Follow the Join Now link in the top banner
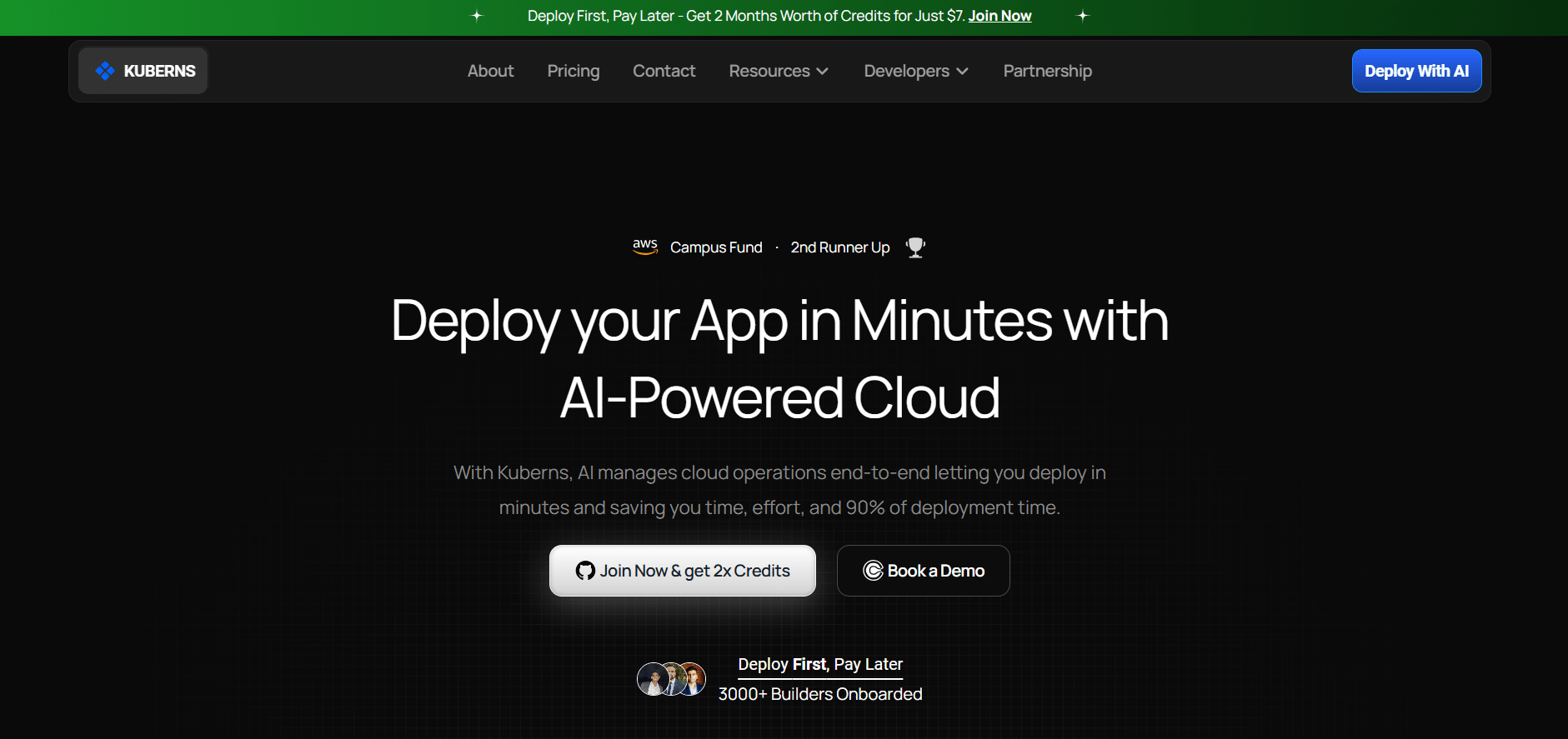1568x739 pixels. (x=999, y=16)
